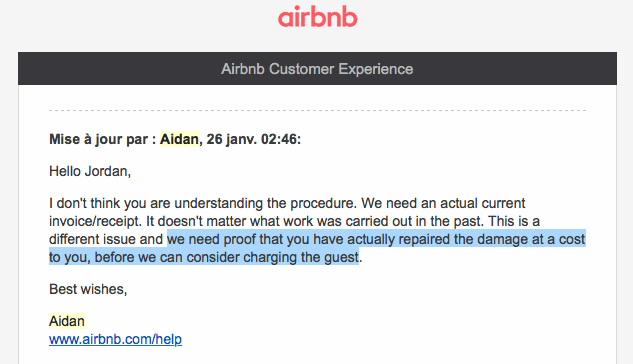Click the airbnb logo at top
This screenshot has width=633, height=364.
tap(317, 17)
